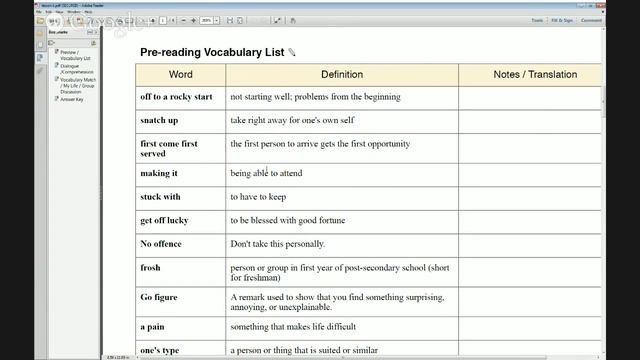This screenshot has height=360, width=640.
Task: Click the previous page arrow icon
Action: (142, 20)
